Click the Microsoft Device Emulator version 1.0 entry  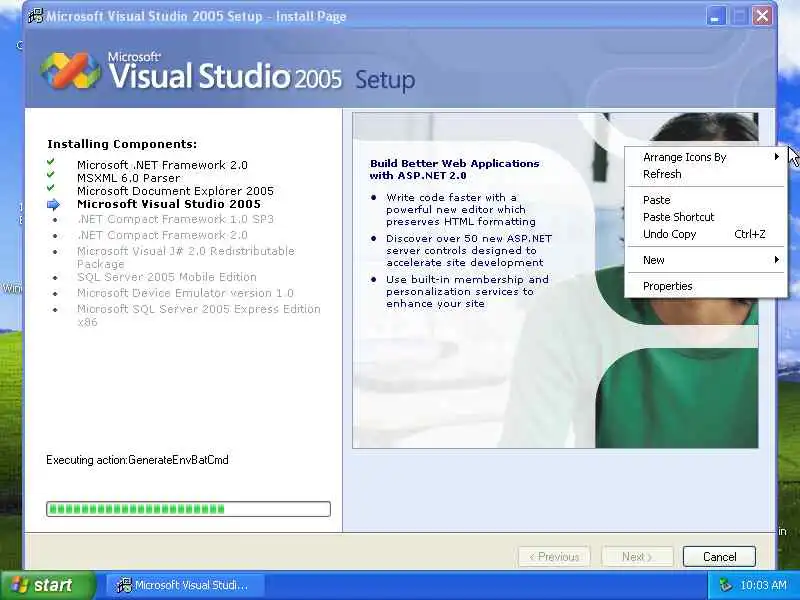(185, 293)
